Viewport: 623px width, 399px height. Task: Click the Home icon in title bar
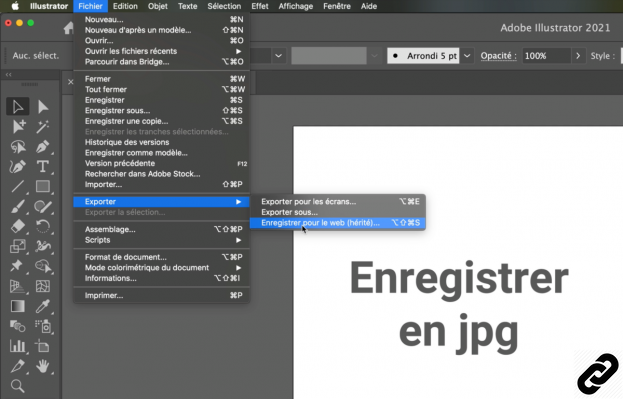(x=69, y=28)
